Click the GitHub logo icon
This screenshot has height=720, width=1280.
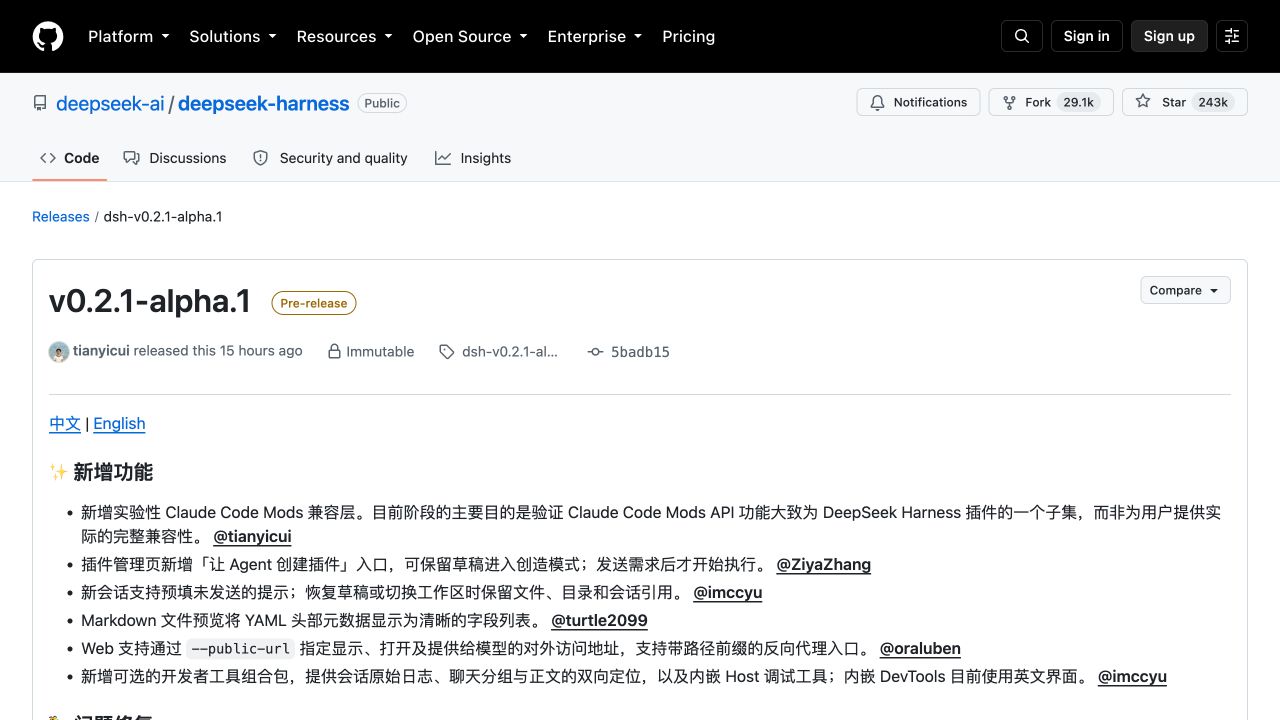click(x=48, y=36)
